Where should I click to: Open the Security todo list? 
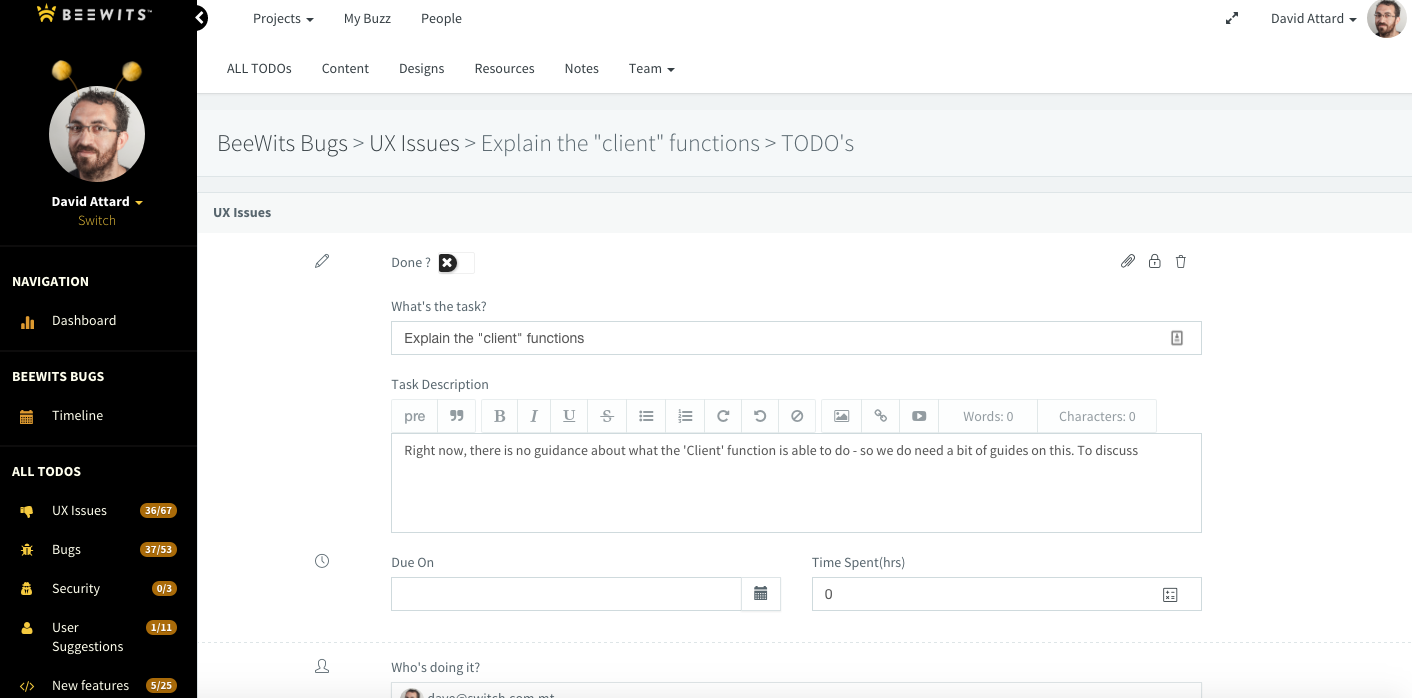click(76, 588)
